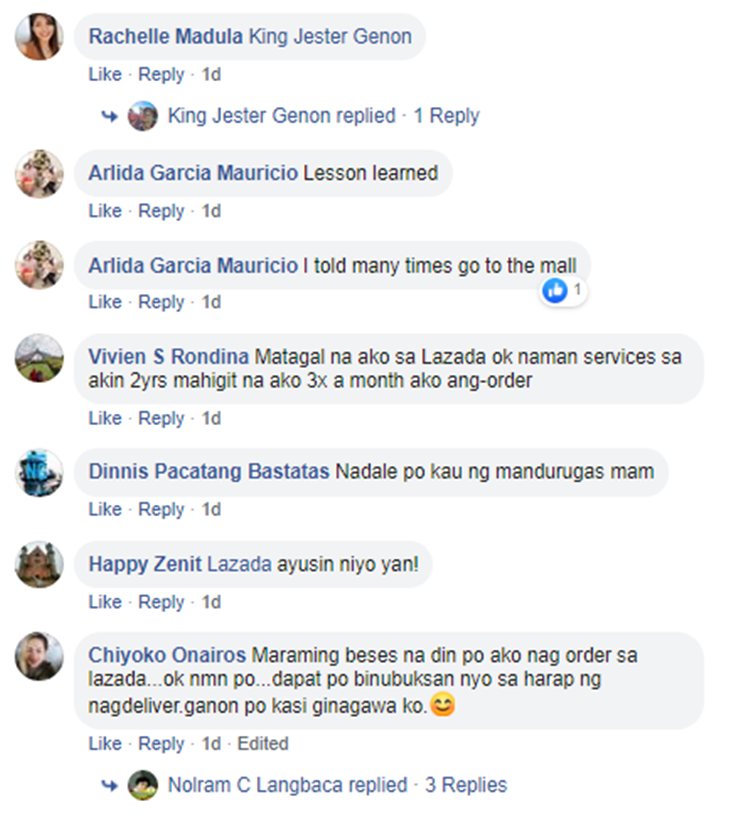Reply to Chiyoko Onairos's comment
750x816 pixels.
click(x=161, y=744)
